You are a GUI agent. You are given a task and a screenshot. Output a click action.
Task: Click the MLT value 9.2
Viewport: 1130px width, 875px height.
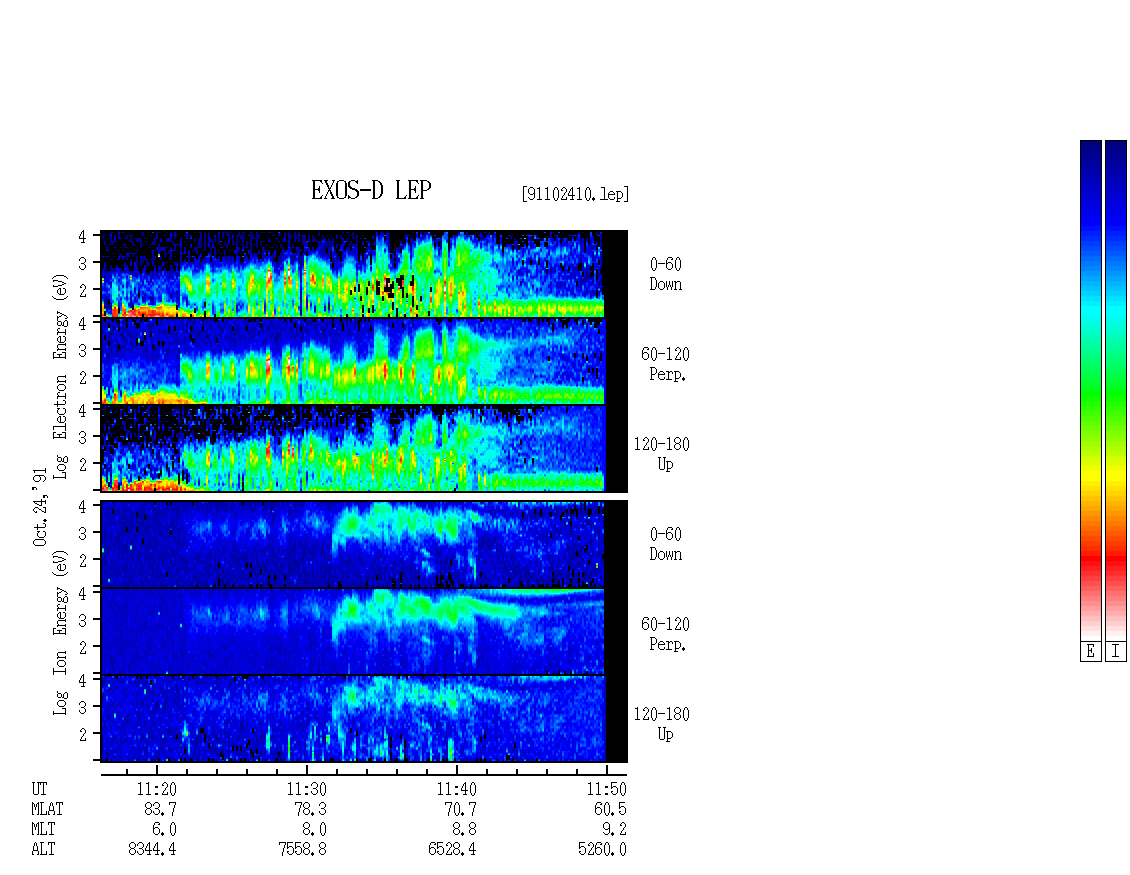pos(614,830)
